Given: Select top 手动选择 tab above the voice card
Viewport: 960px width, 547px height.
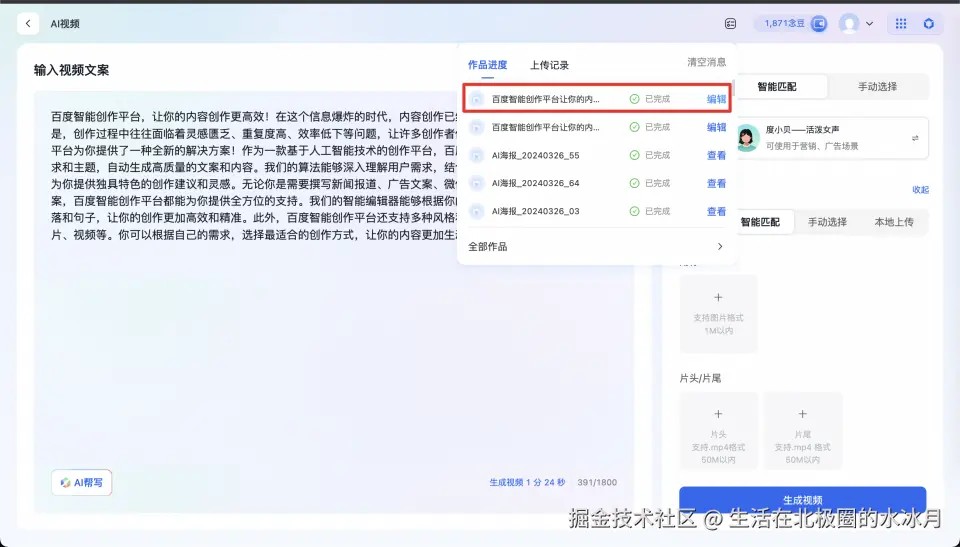Looking at the screenshot, I should 877,86.
